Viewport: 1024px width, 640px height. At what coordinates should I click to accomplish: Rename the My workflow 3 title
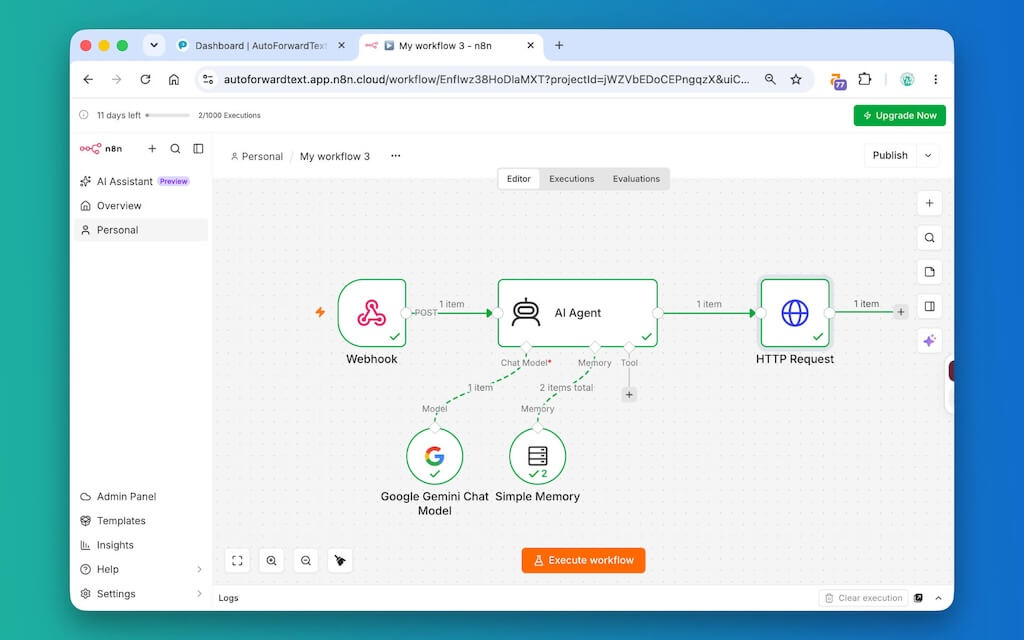point(335,156)
